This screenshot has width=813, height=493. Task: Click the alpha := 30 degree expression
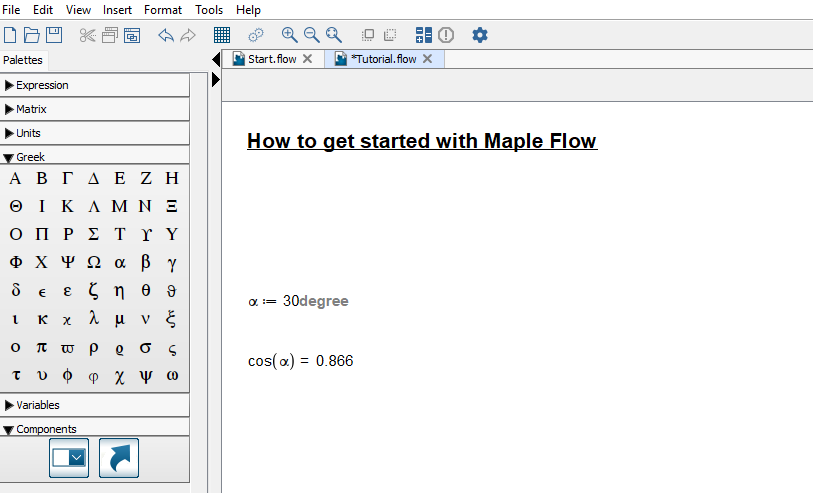(x=298, y=301)
